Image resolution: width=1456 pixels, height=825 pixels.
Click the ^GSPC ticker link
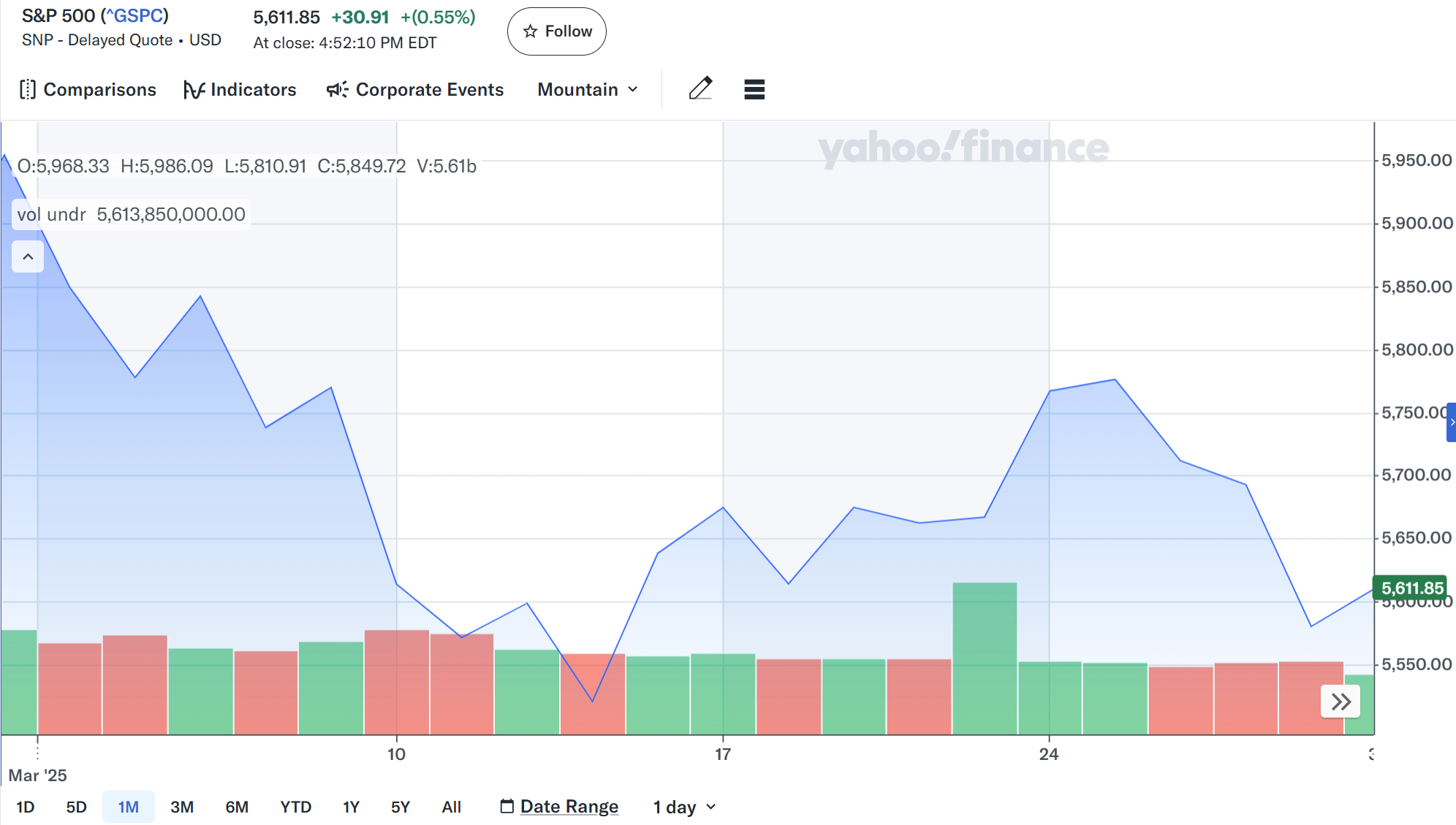pos(134,15)
